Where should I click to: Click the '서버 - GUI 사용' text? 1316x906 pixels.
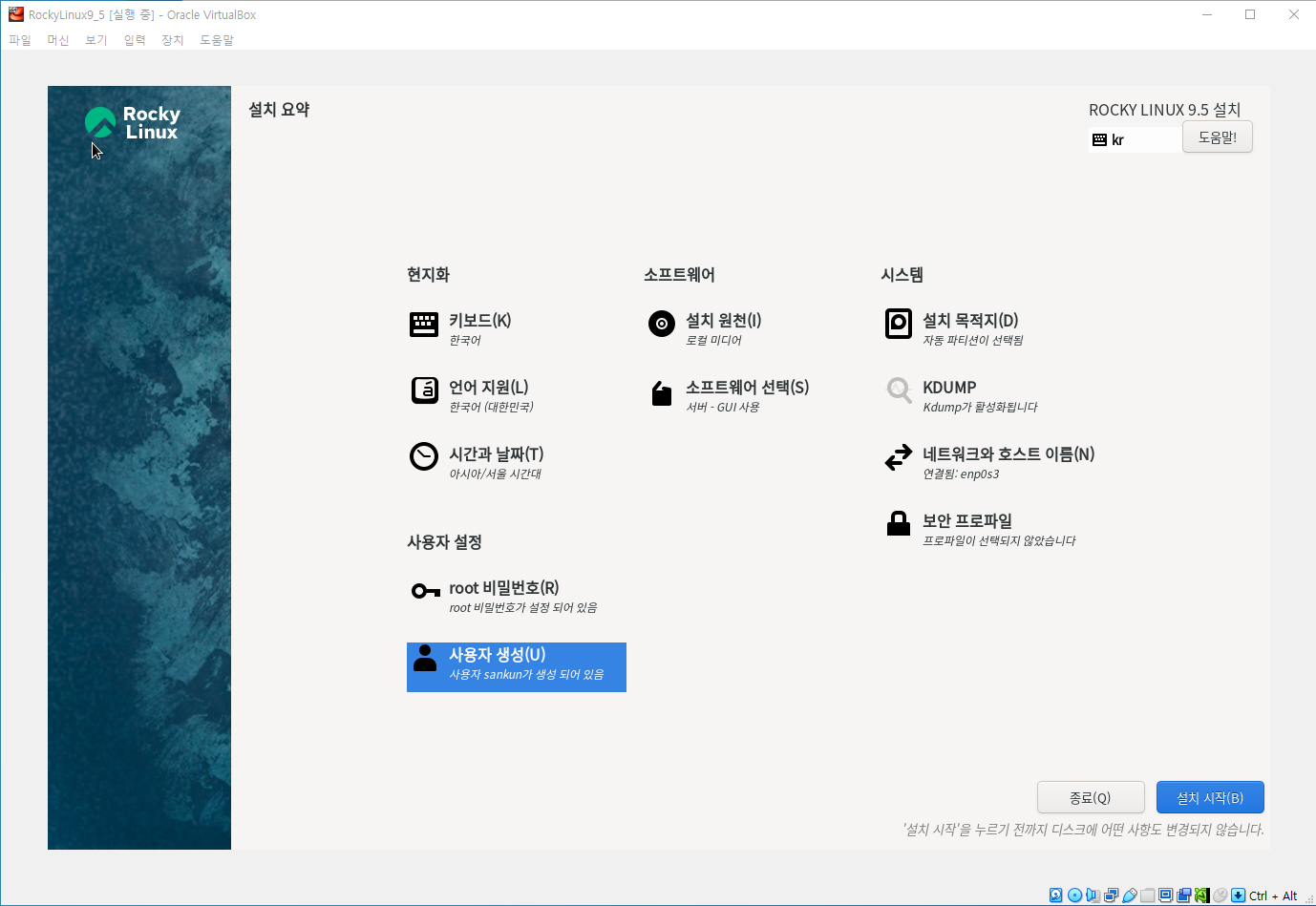723,407
